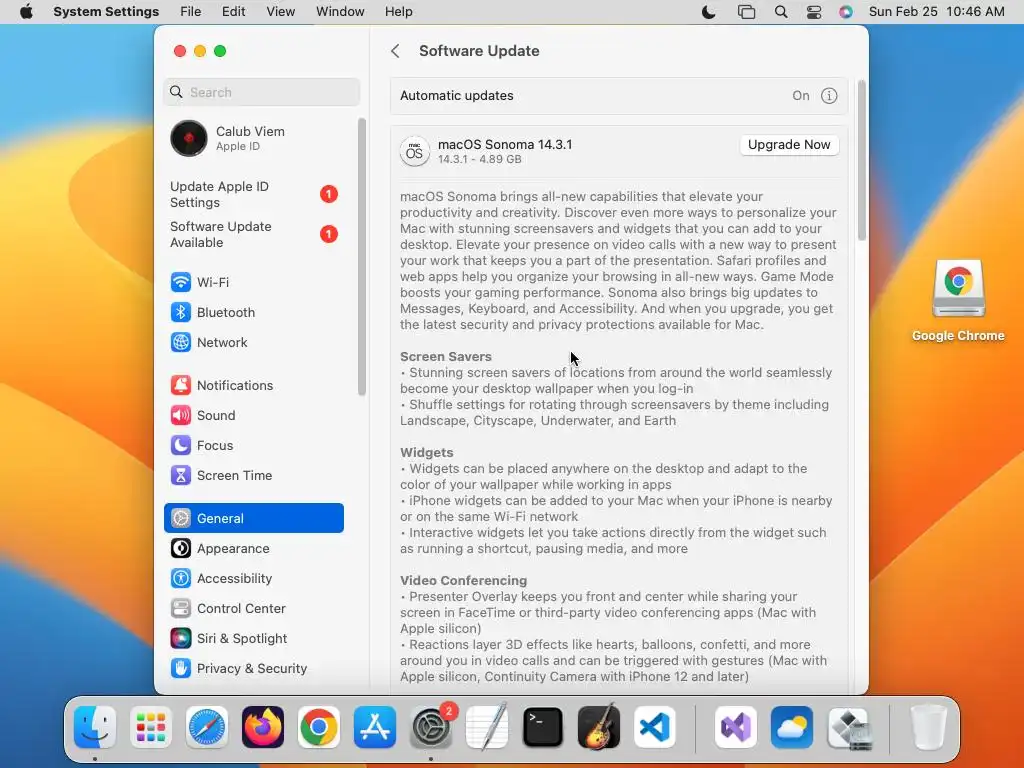Click the Upgrade Now button
Screen dimensions: 1024x768
[789, 145]
